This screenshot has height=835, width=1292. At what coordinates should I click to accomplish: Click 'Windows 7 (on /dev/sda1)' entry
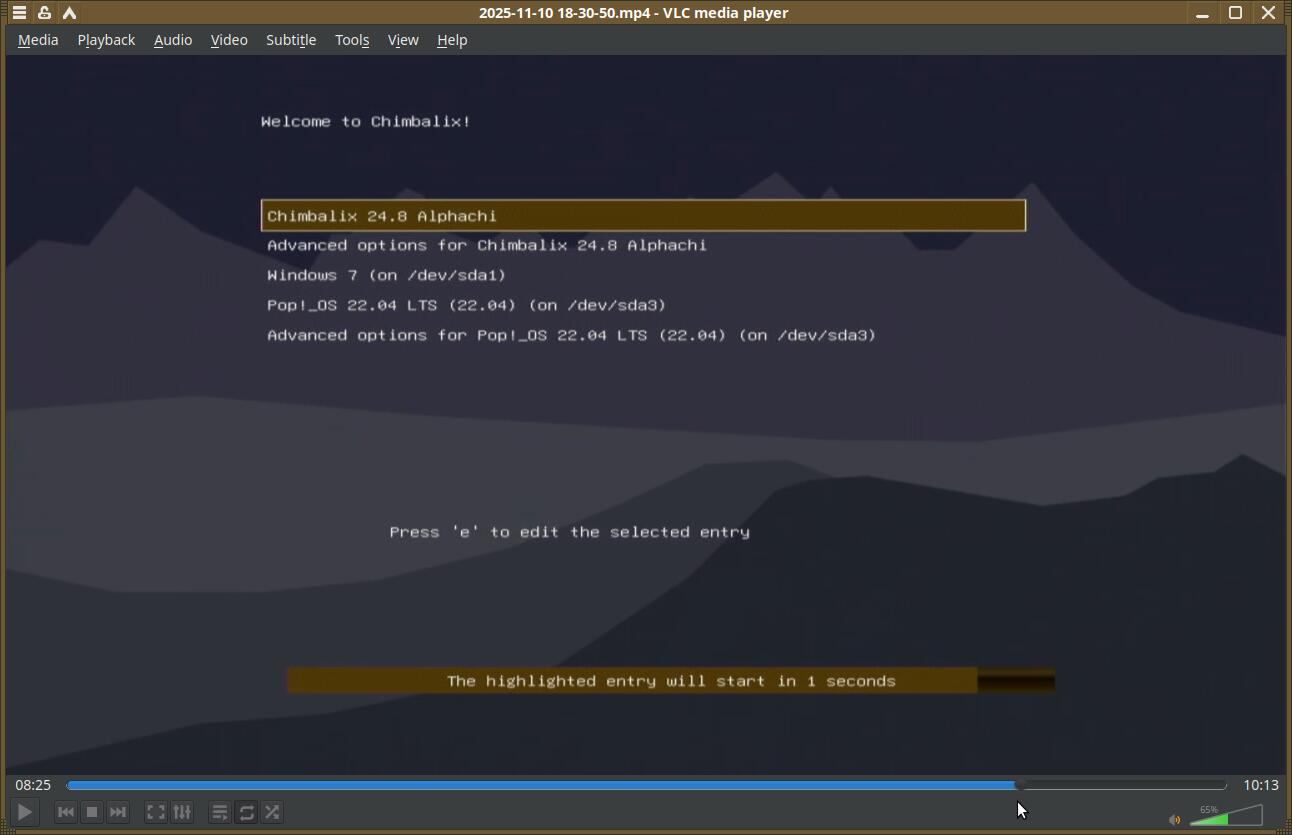point(387,275)
